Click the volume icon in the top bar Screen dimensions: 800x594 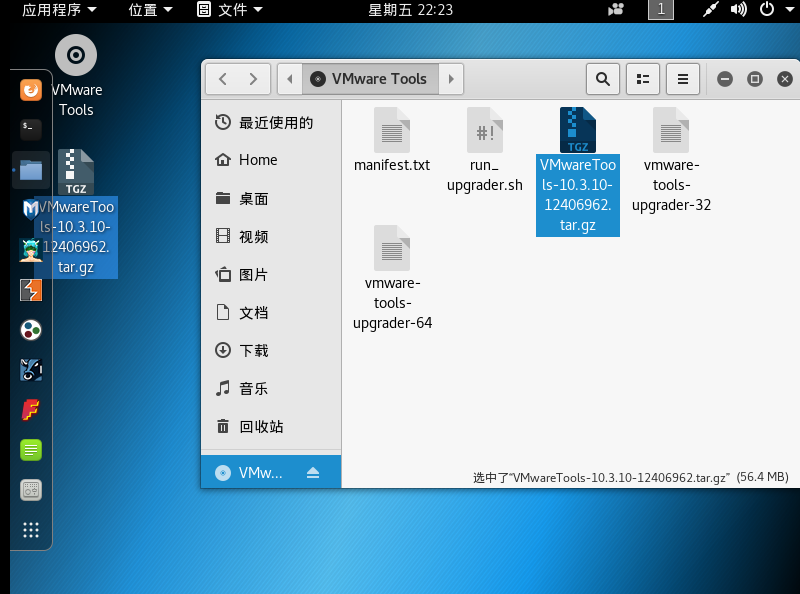coord(738,11)
